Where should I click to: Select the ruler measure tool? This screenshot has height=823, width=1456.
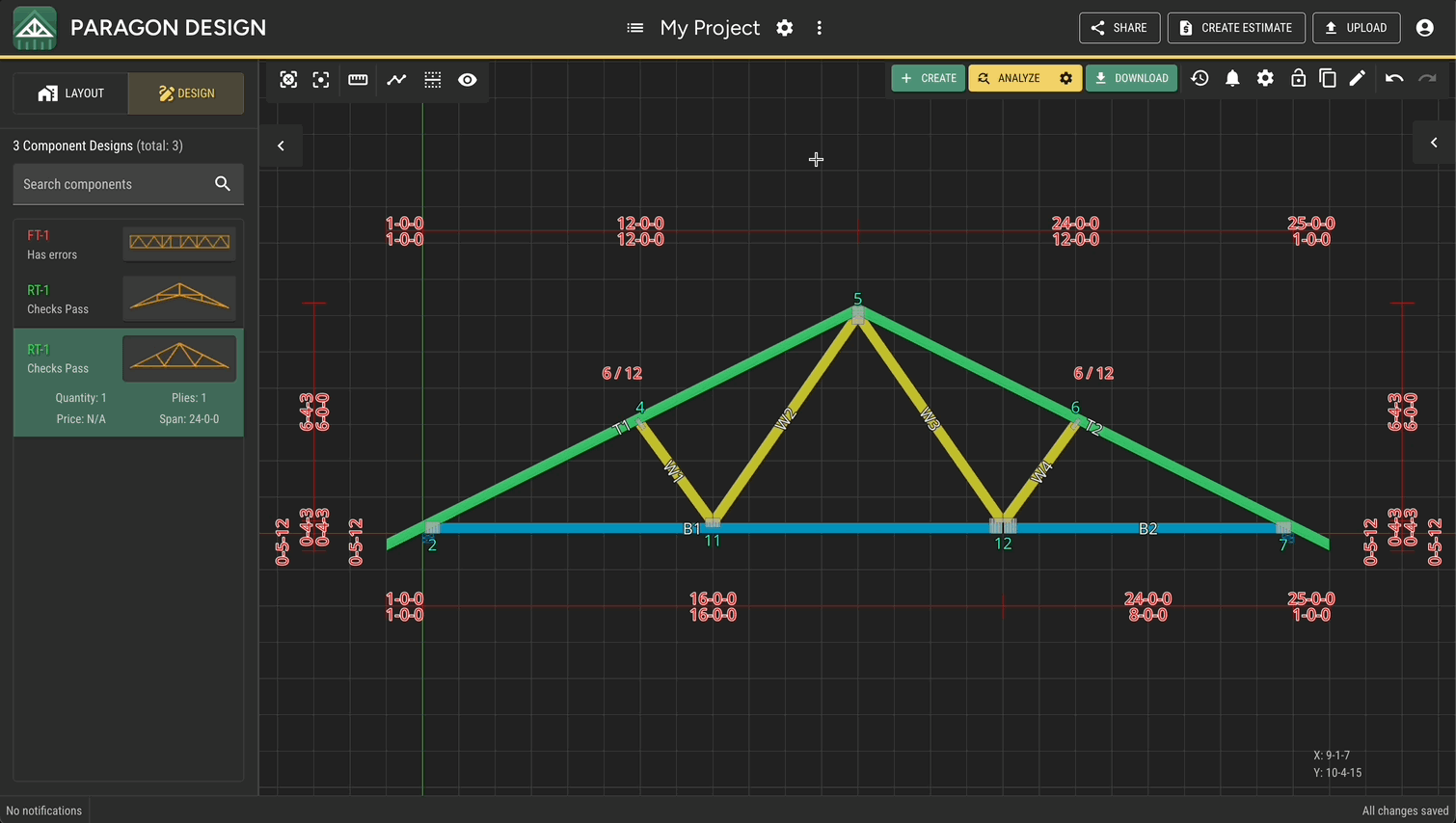point(358,80)
